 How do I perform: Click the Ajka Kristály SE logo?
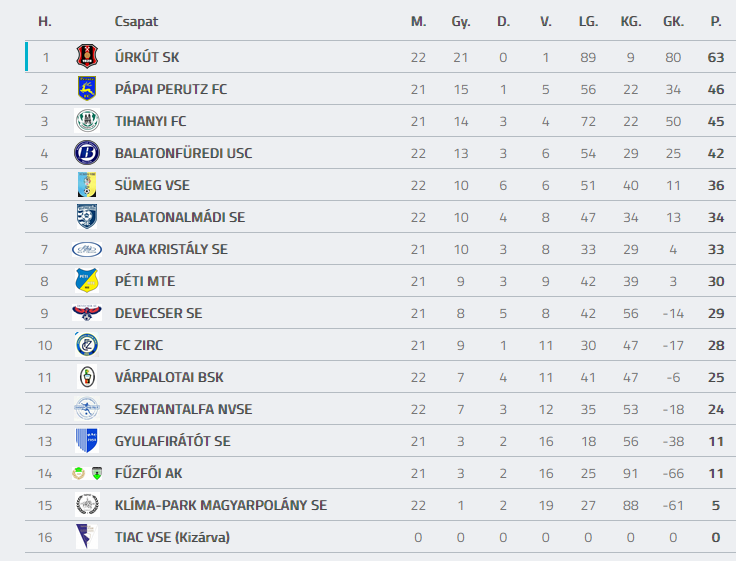pyautogui.click(x=87, y=249)
